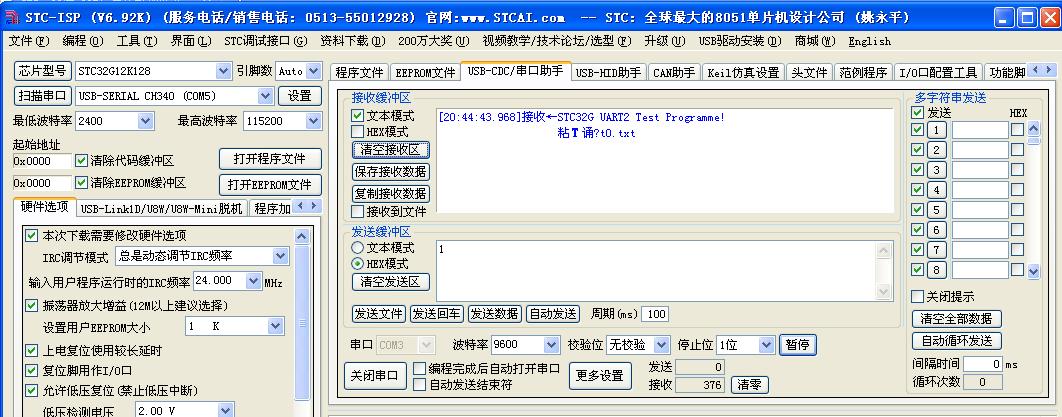The height and width of the screenshot is (417, 1062).
Task: Open 工具(T) menu
Action: pyautogui.click(x=137, y=41)
